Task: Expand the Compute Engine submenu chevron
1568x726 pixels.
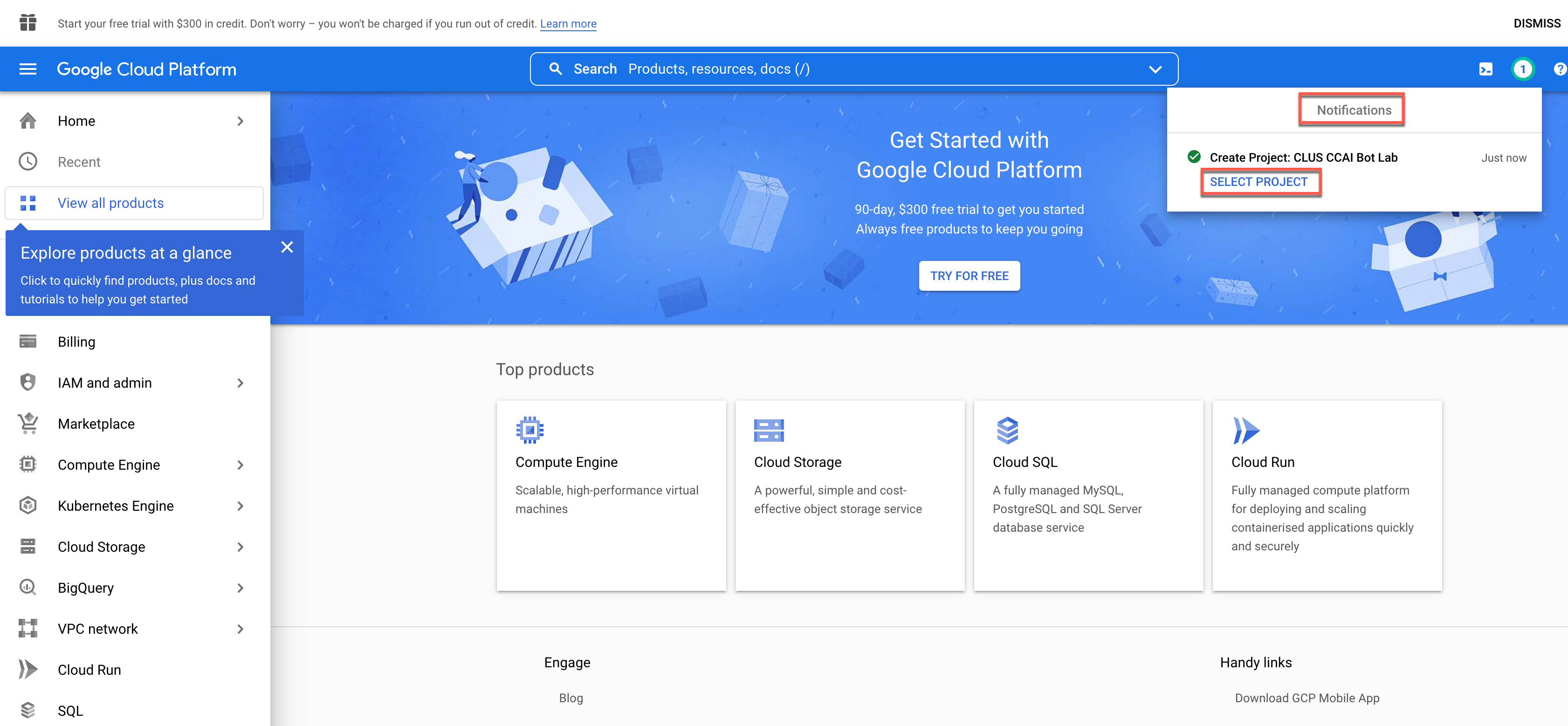Action: click(x=241, y=465)
